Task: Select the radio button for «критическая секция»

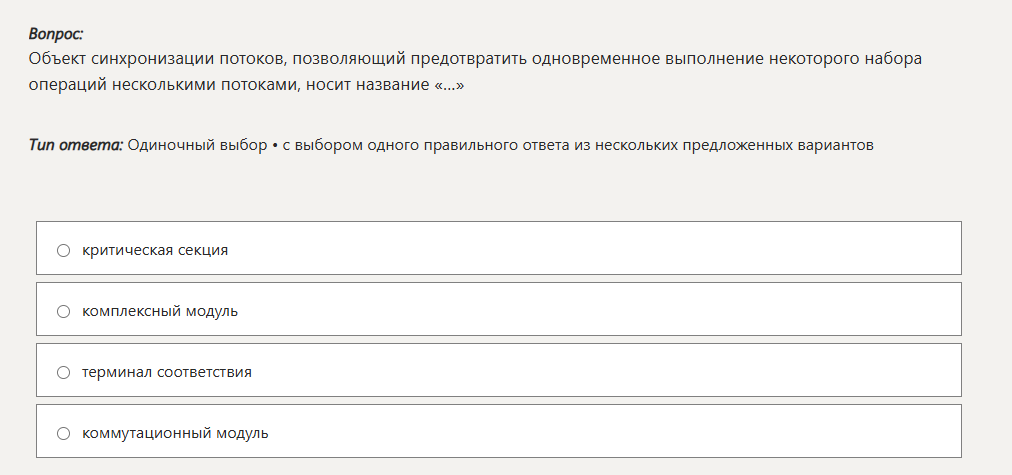Action: pos(63,250)
